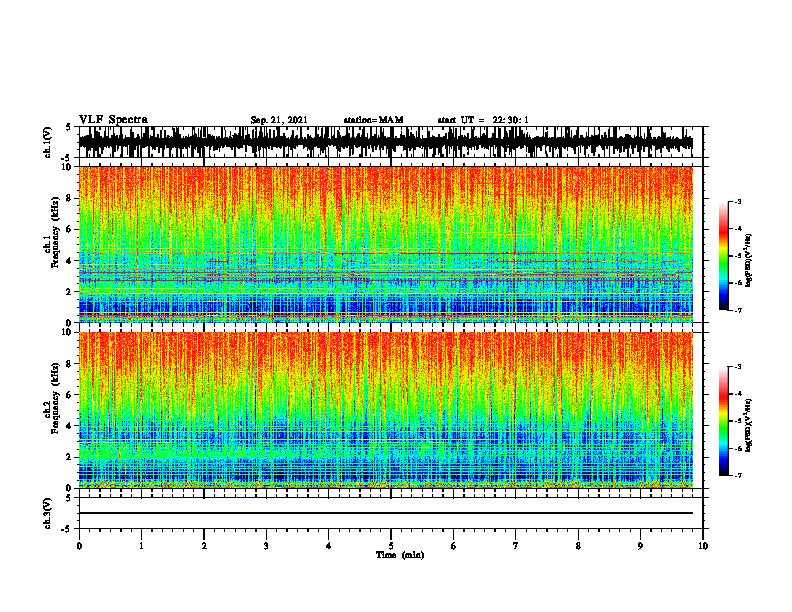Click the ch.1(V) waveform strip
792x612 pixels.
[x=386, y=142]
